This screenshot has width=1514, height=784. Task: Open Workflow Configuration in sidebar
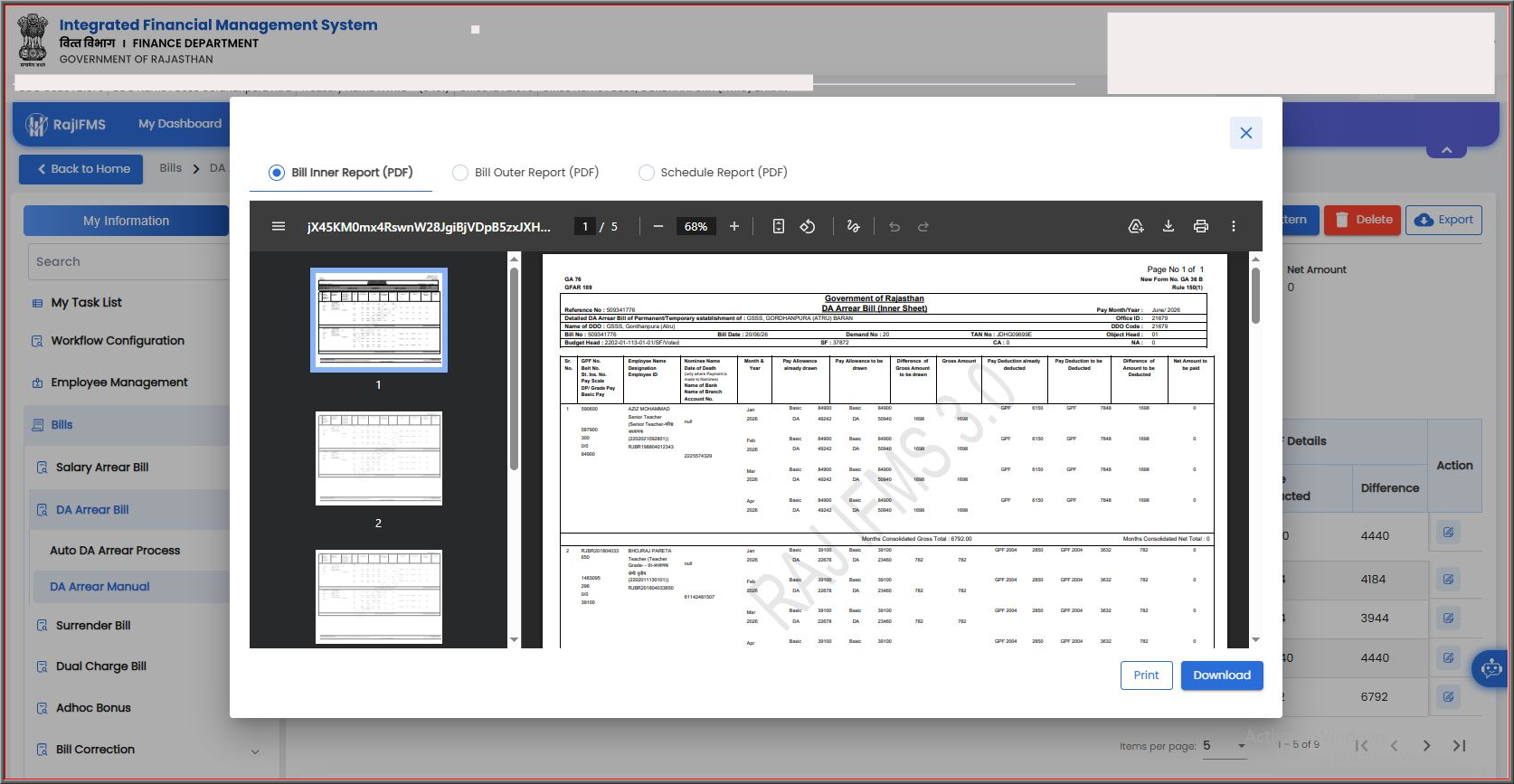[118, 341]
